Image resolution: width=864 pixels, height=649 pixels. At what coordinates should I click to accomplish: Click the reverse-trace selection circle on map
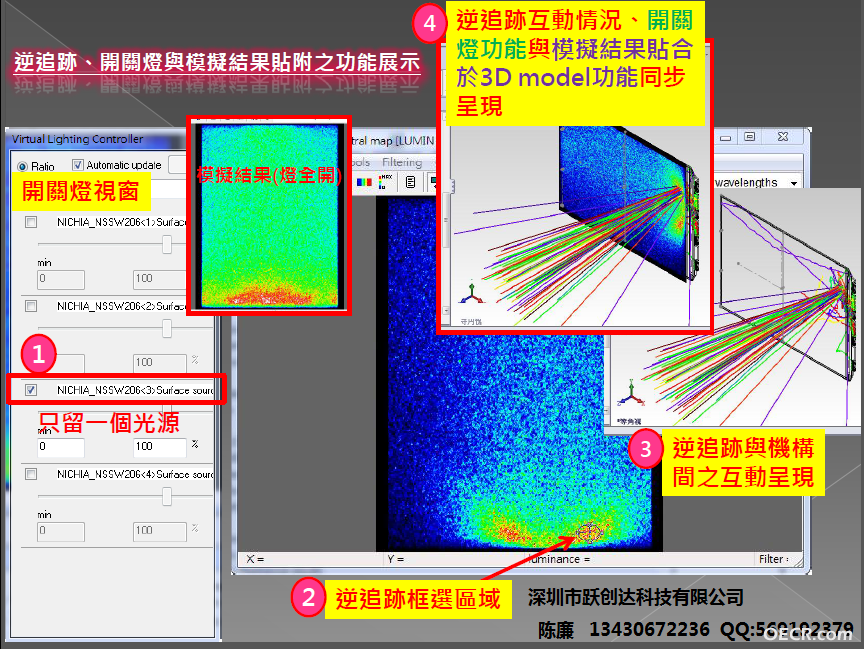tap(590, 532)
